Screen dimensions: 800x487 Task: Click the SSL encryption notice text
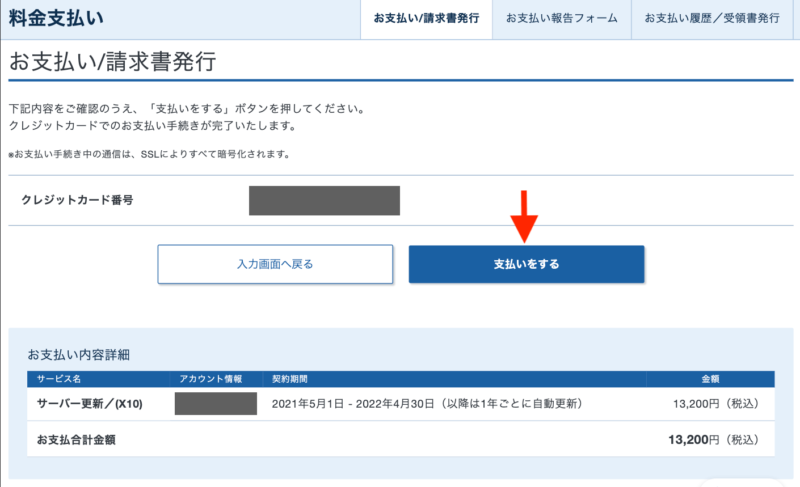(x=149, y=154)
